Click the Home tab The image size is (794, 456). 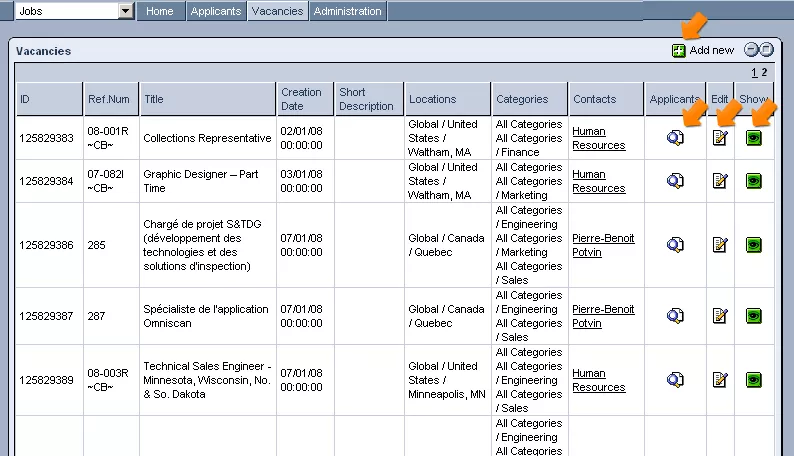point(159,11)
